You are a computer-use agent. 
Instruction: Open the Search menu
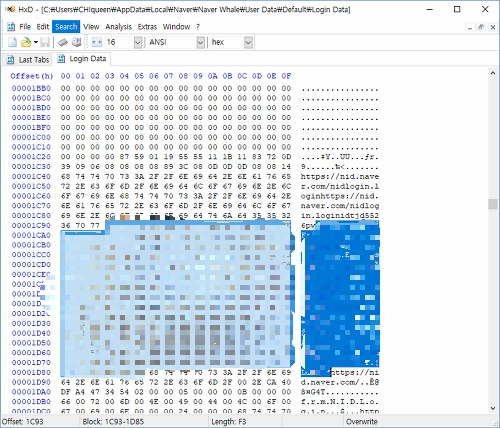coord(66,27)
